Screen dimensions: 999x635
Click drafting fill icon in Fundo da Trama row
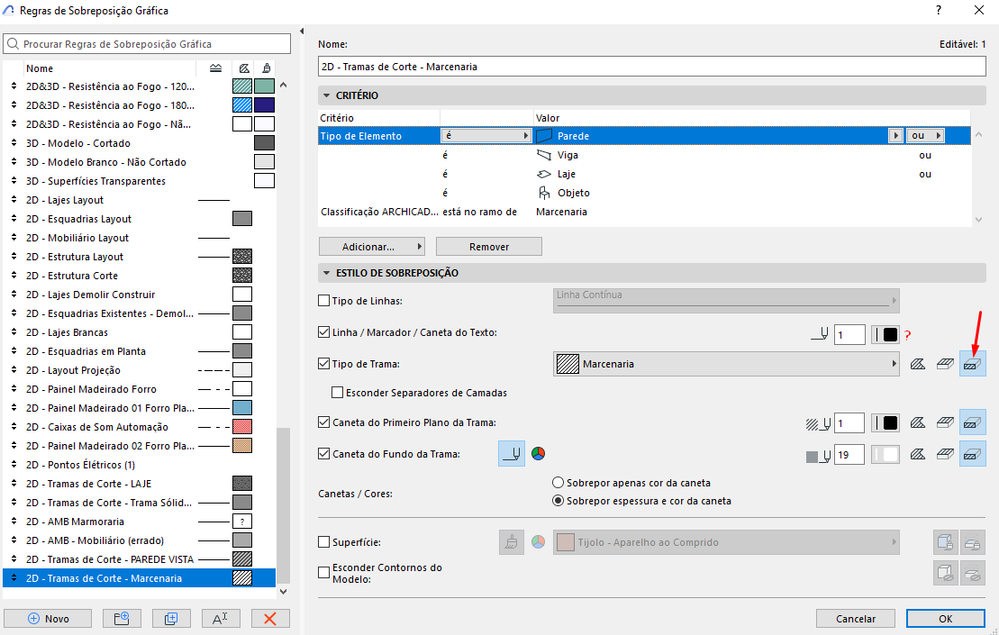917,454
